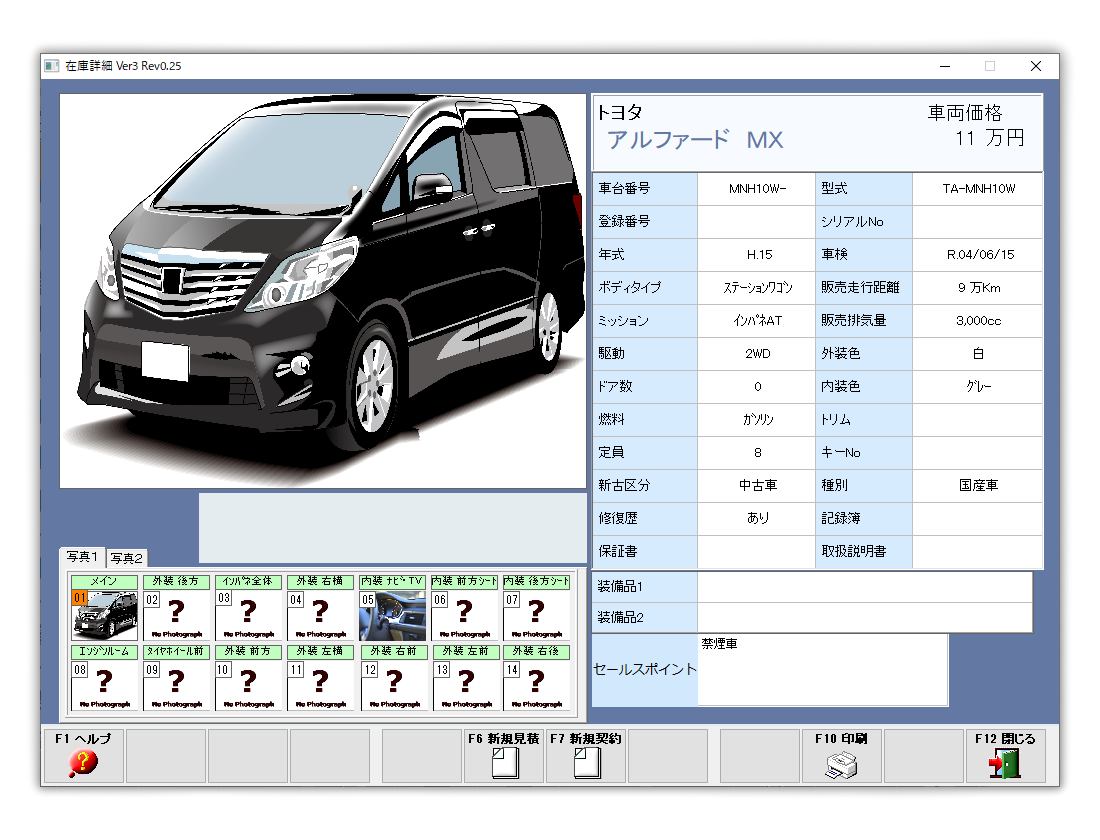Click the exterior color value 白
Viewport: 1100px width, 840px height.
(x=978, y=354)
